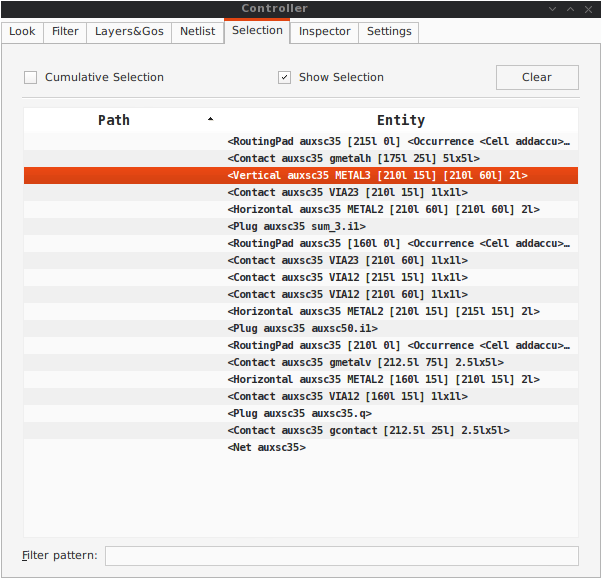Enable the Cumulative Selection checkbox
This screenshot has height=579, width=602.
point(30,77)
